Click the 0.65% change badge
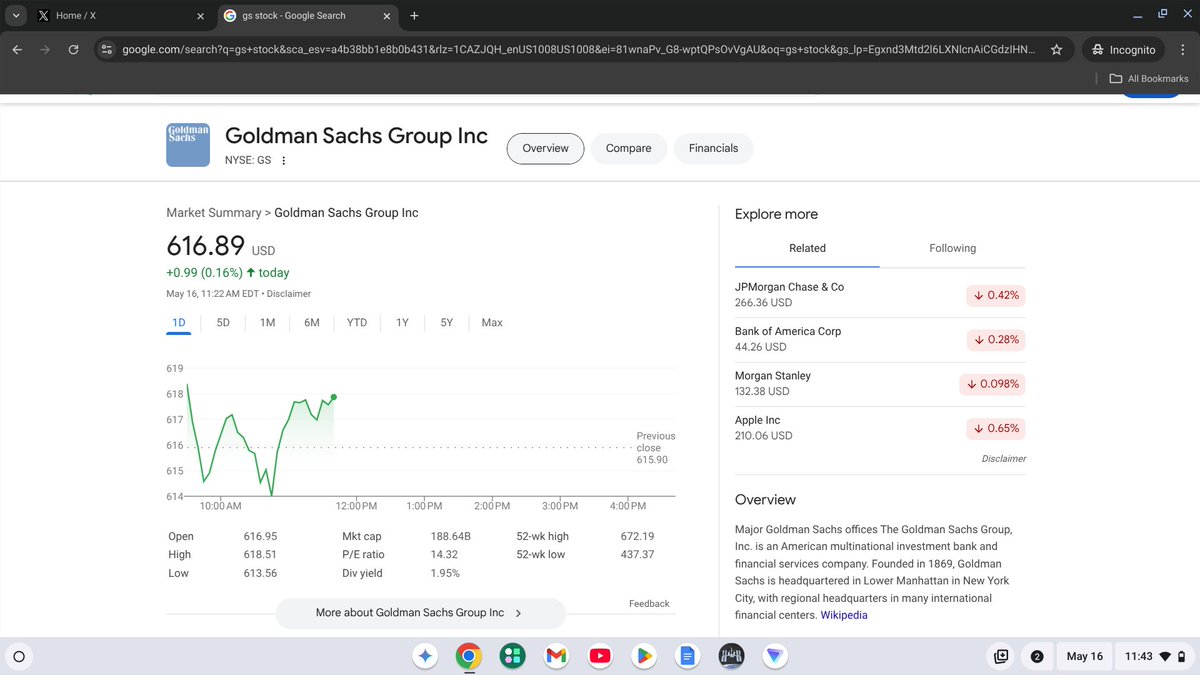The image size is (1200, 675). click(x=996, y=428)
